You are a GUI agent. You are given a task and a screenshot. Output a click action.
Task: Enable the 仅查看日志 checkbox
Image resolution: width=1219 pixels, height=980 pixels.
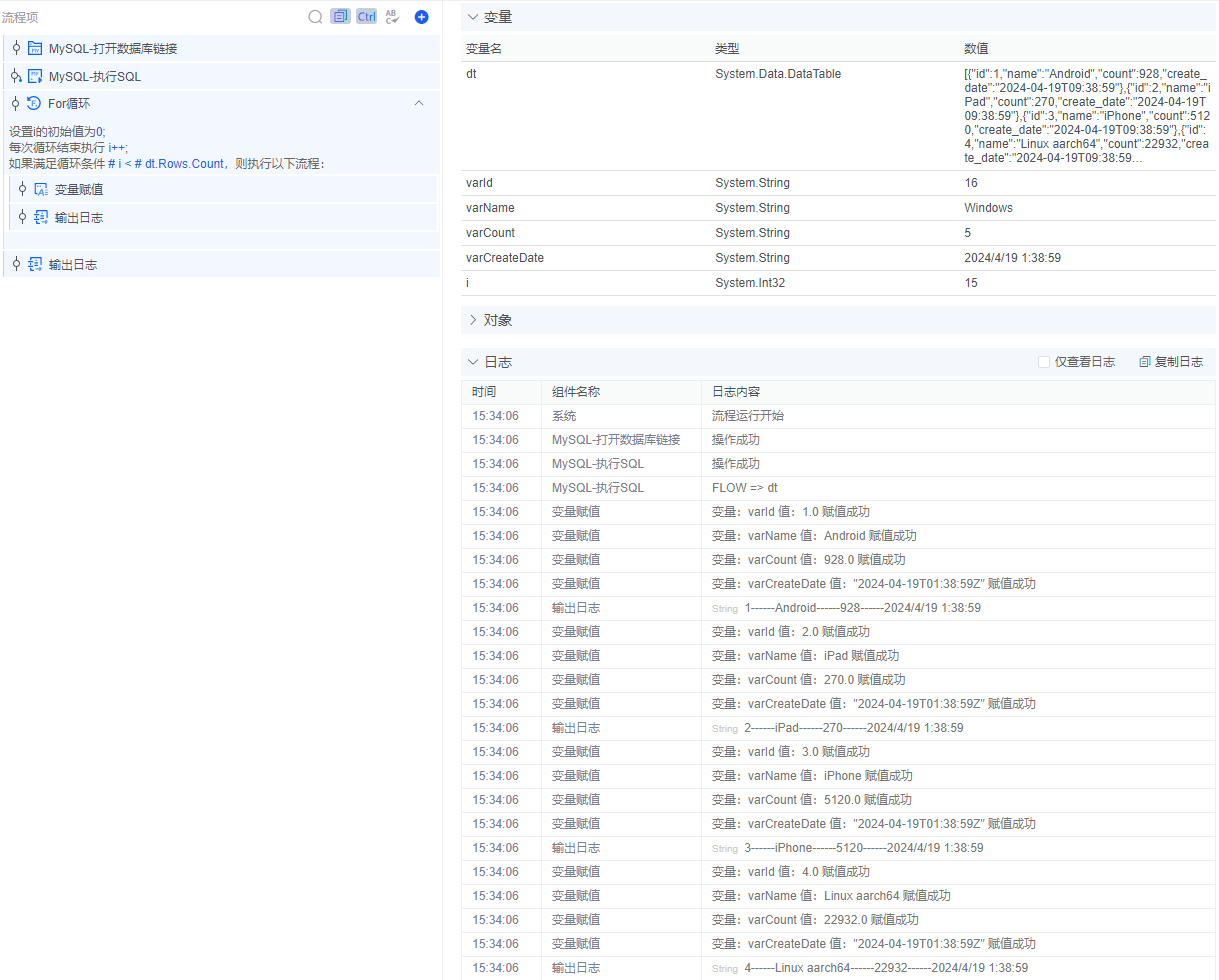pos(1044,362)
